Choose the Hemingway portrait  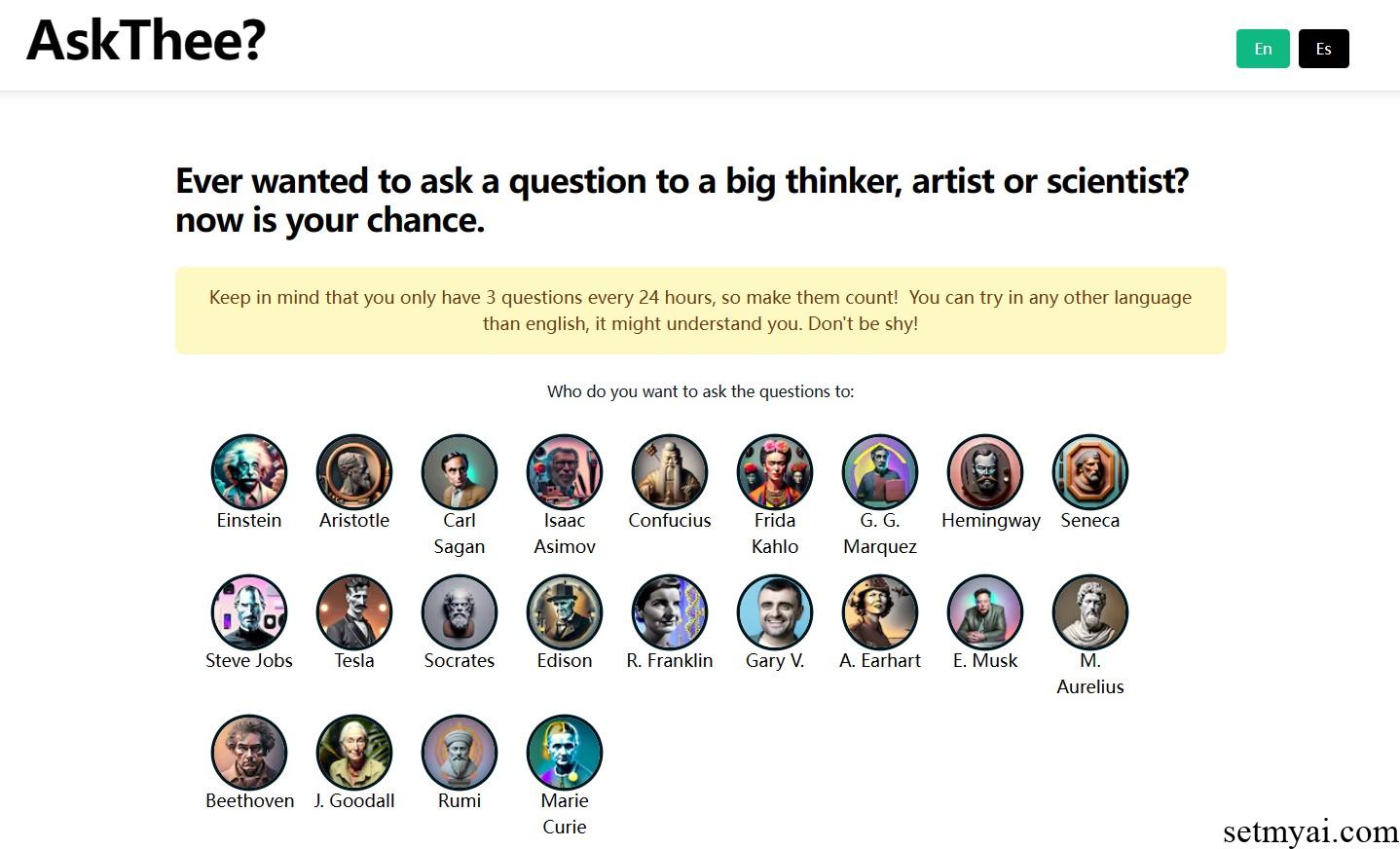(x=985, y=472)
